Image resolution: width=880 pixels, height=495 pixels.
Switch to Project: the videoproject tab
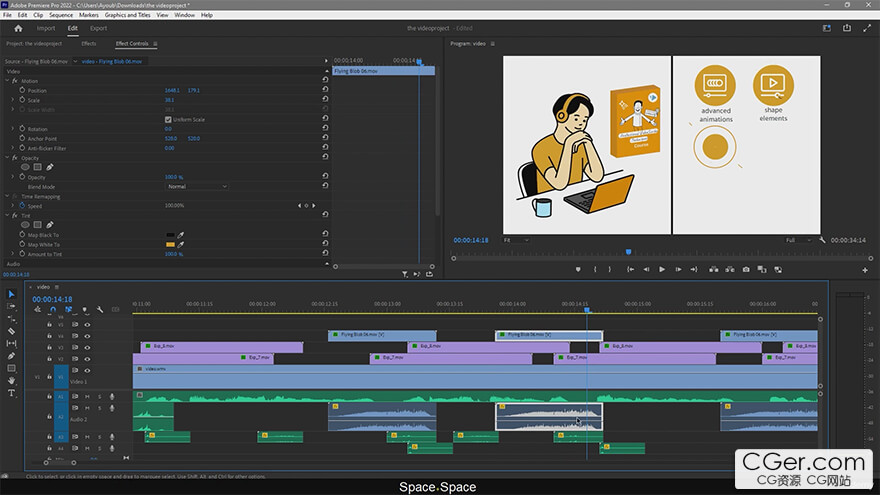pos(34,43)
